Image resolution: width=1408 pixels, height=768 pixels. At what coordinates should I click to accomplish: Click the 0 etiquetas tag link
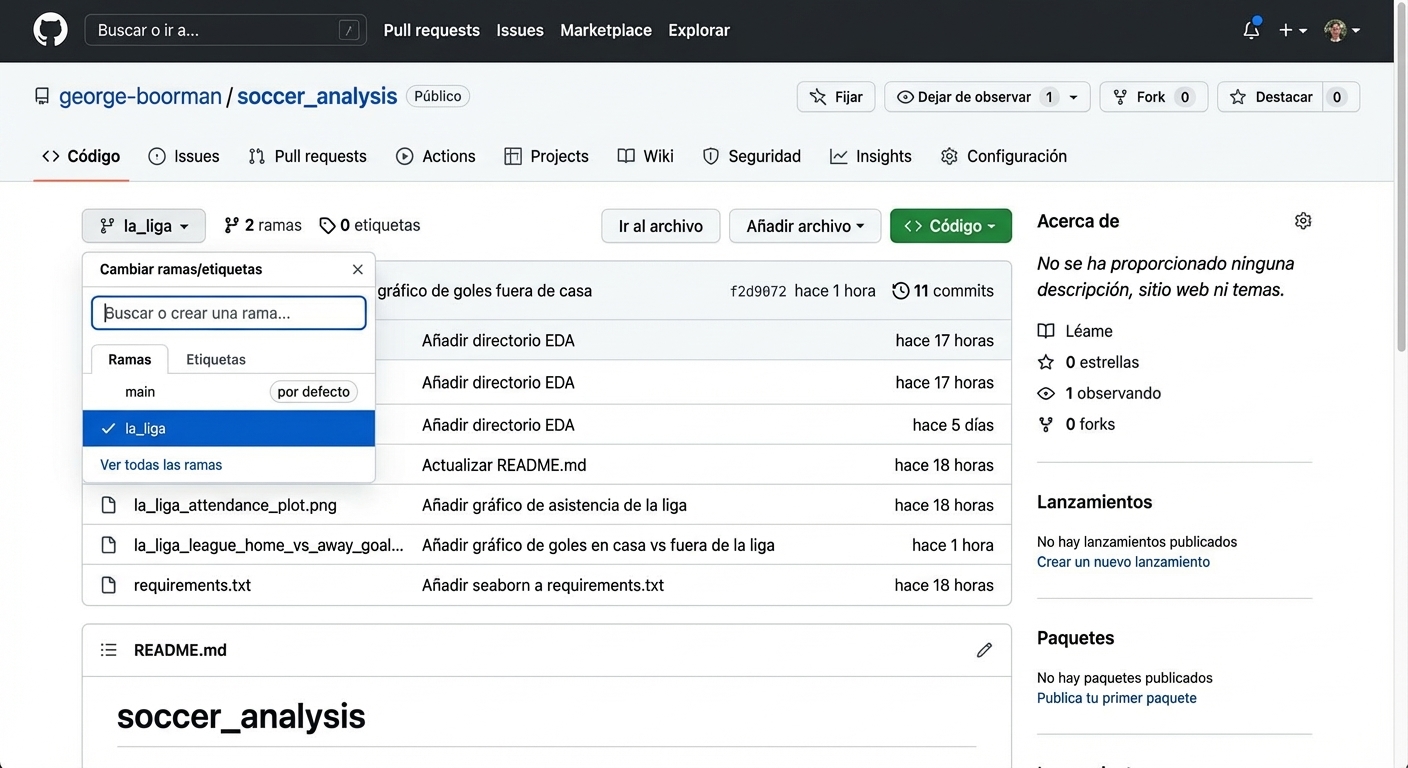370,226
